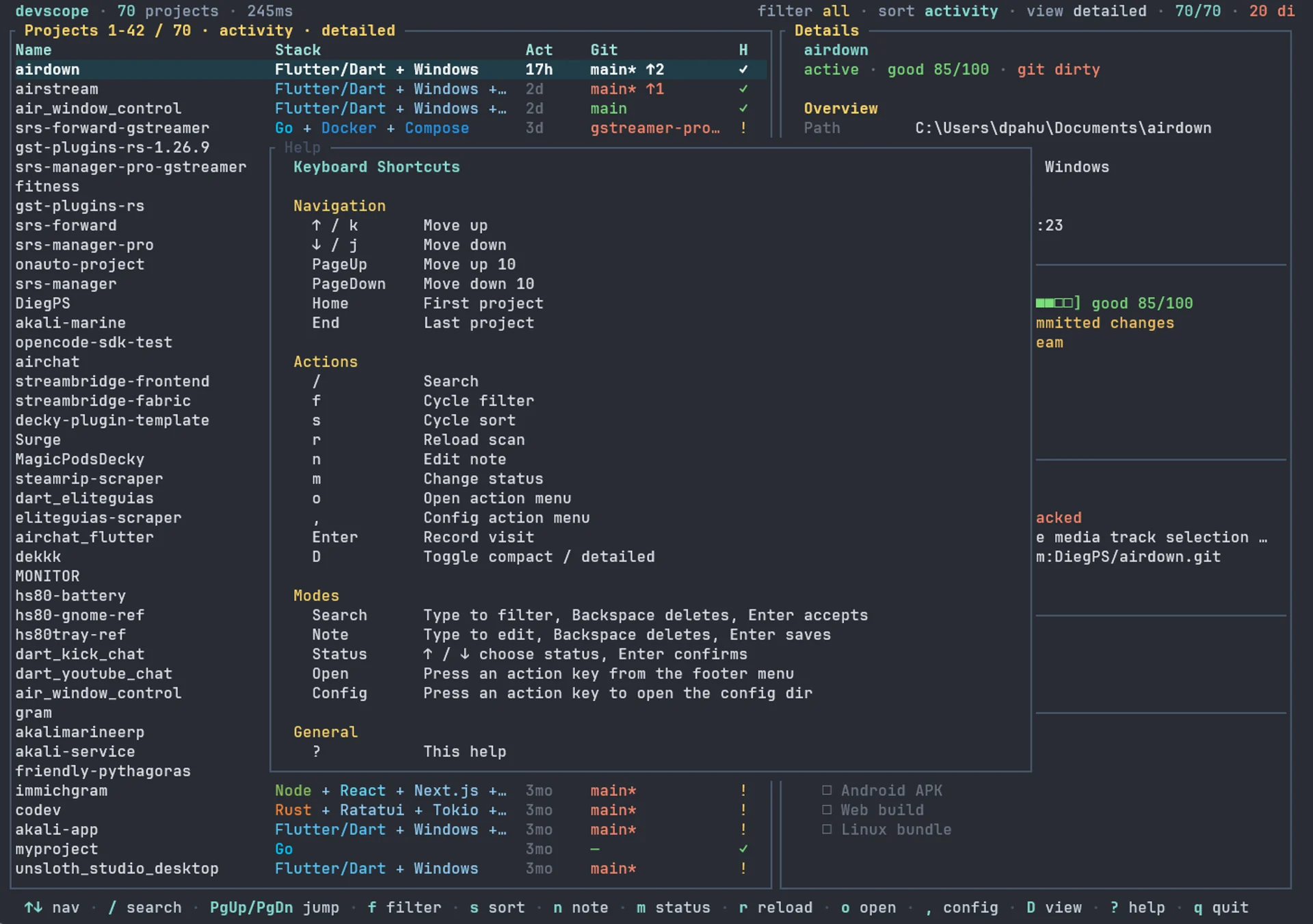
Task: Toggle the Linux bundle checkbox
Action: pyautogui.click(x=827, y=830)
